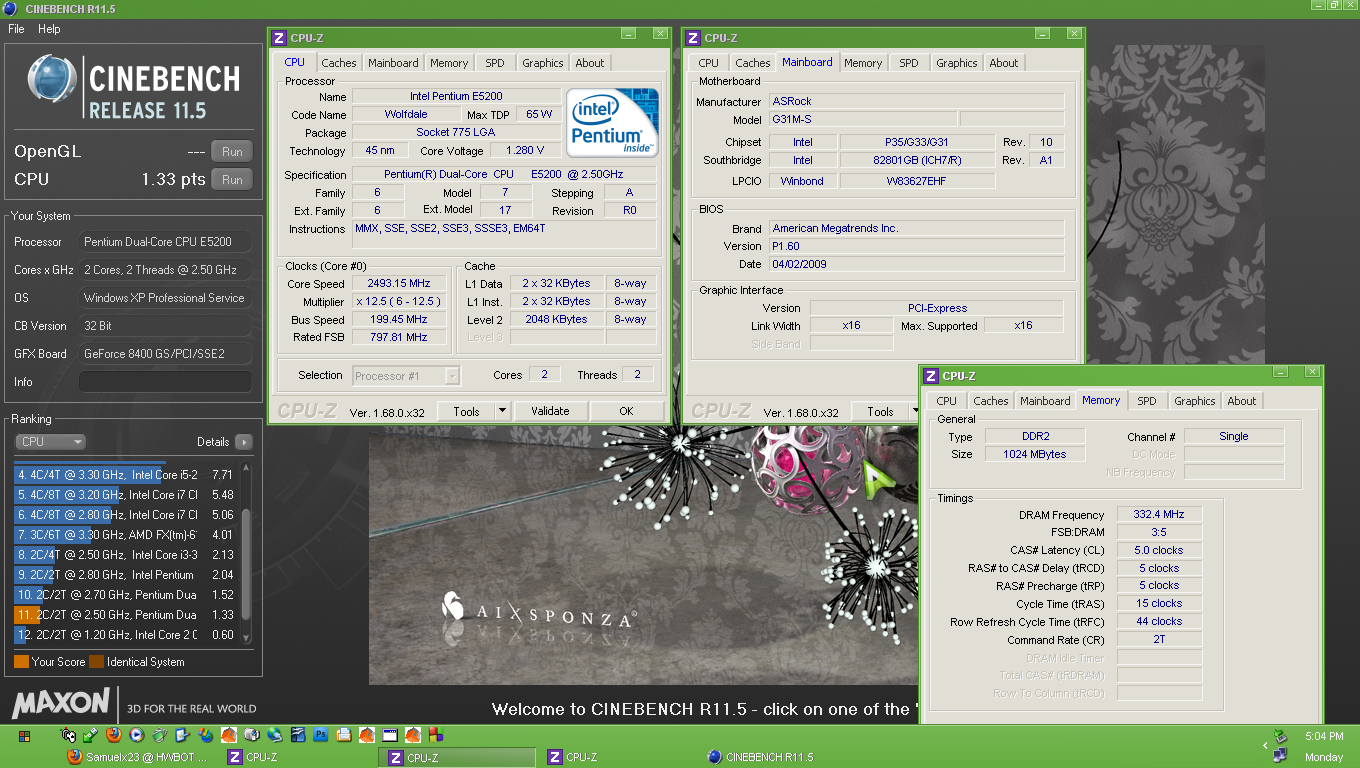The width and height of the screenshot is (1360, 768).
Task: Click Tools button in CPU-Z CPU window
Action: click(467, 411)
